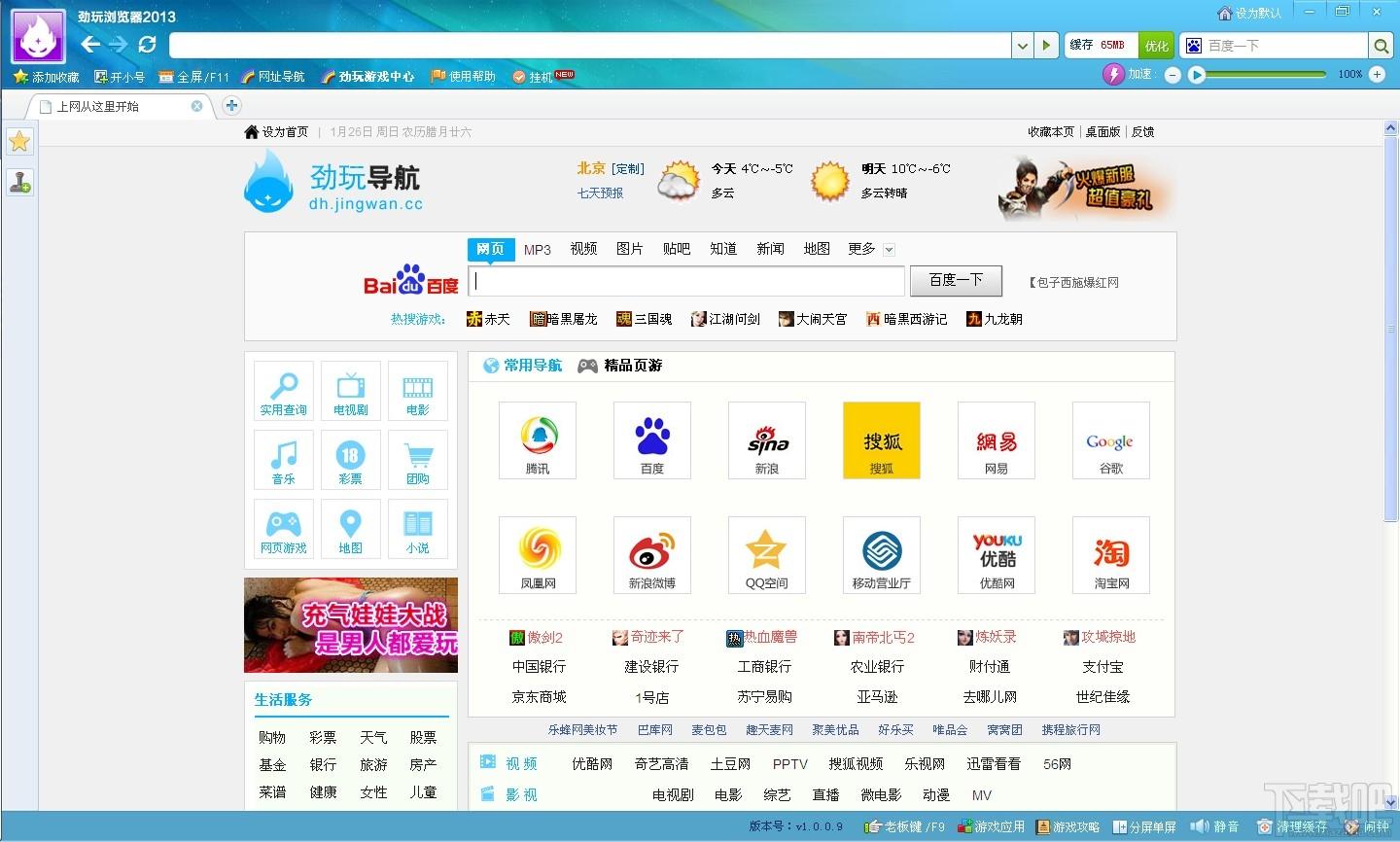Click the joystick icon in left sidebar
Viewport: 1400px width, 842px height.
coord(19,181)
